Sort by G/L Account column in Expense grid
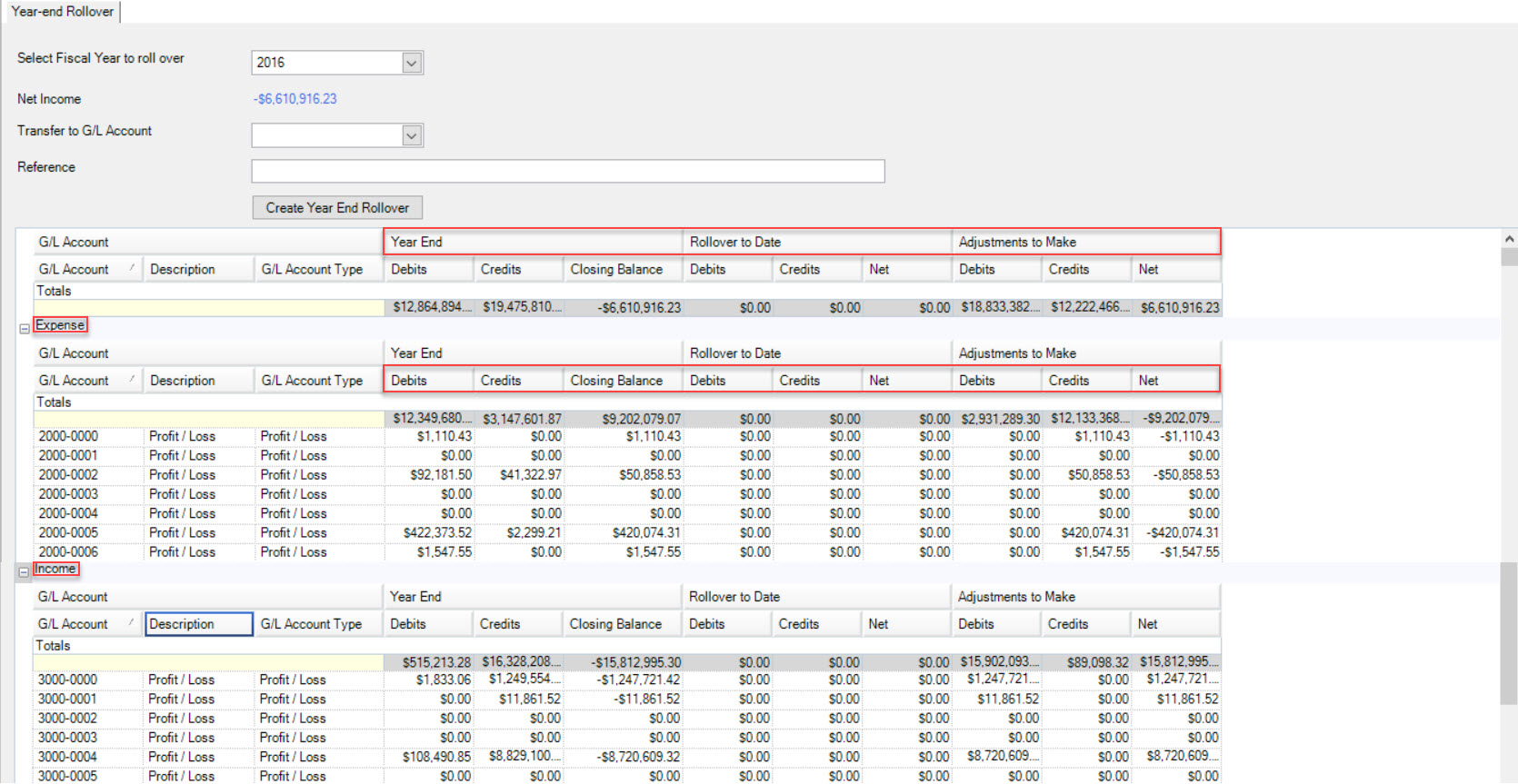This screenshot has height=784, width=1518. pos(87,381)
